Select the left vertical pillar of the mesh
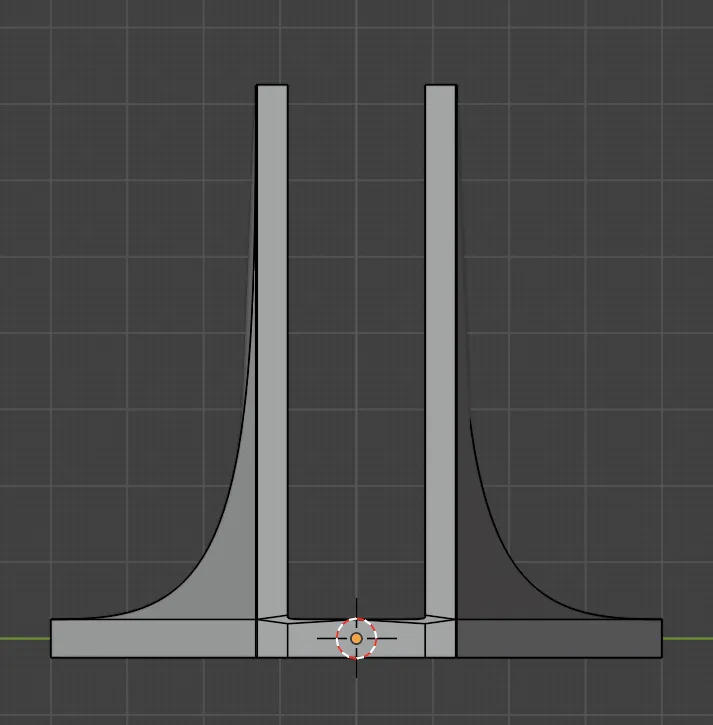 click(272, 351)
